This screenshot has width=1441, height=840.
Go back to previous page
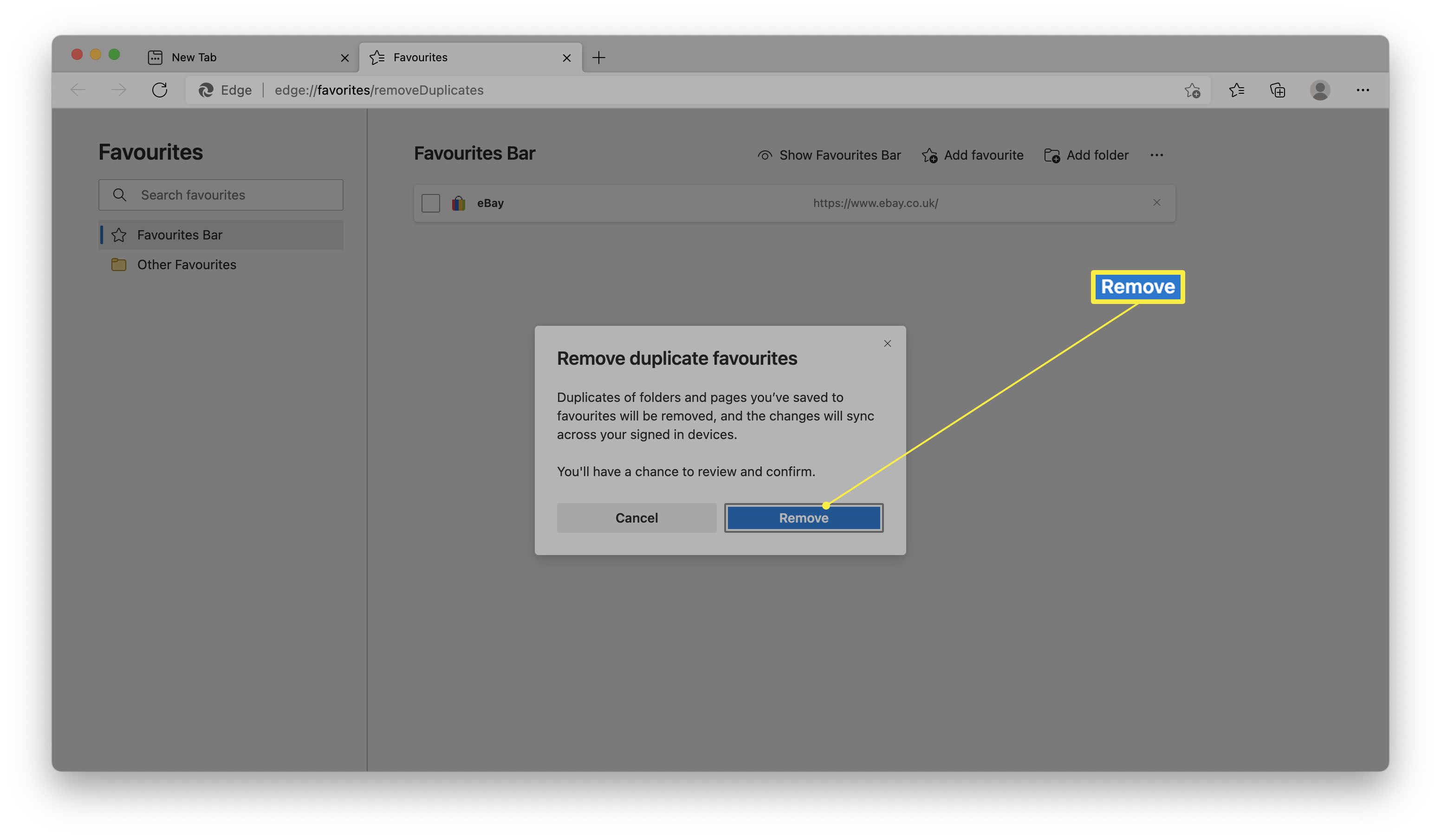coord(78,90)
